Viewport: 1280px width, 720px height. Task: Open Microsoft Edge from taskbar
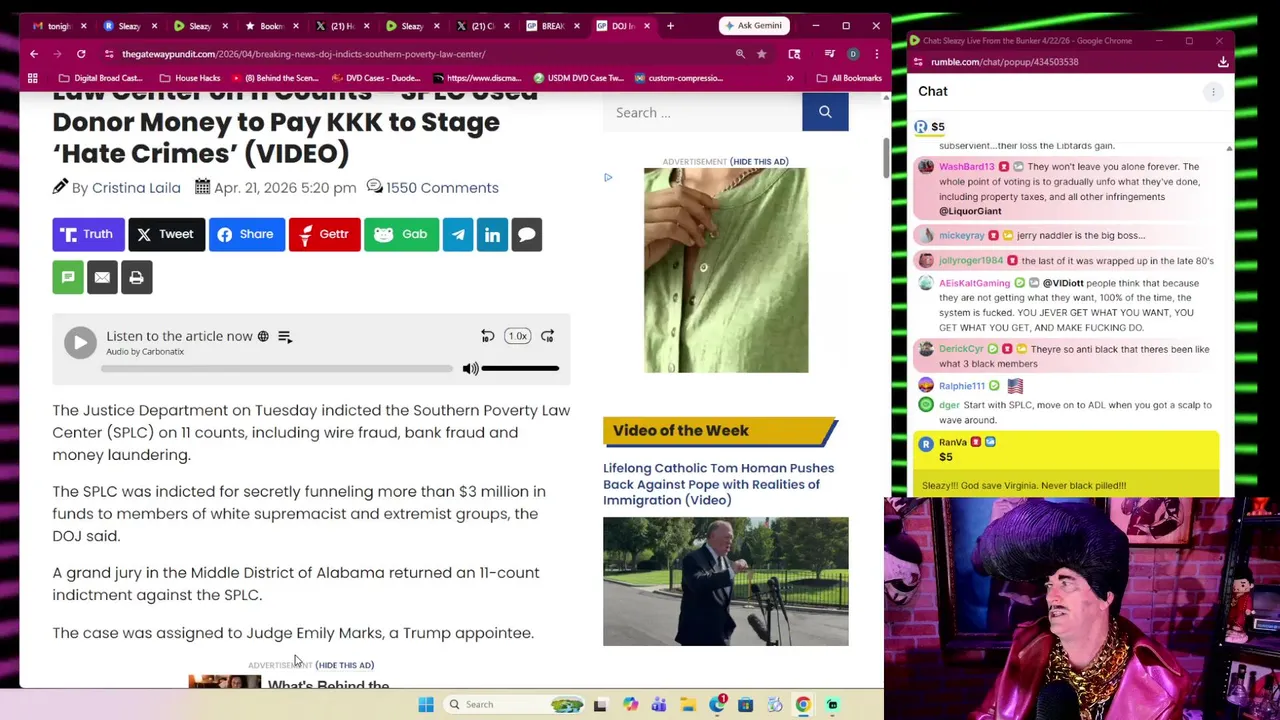tap(717, 705)
